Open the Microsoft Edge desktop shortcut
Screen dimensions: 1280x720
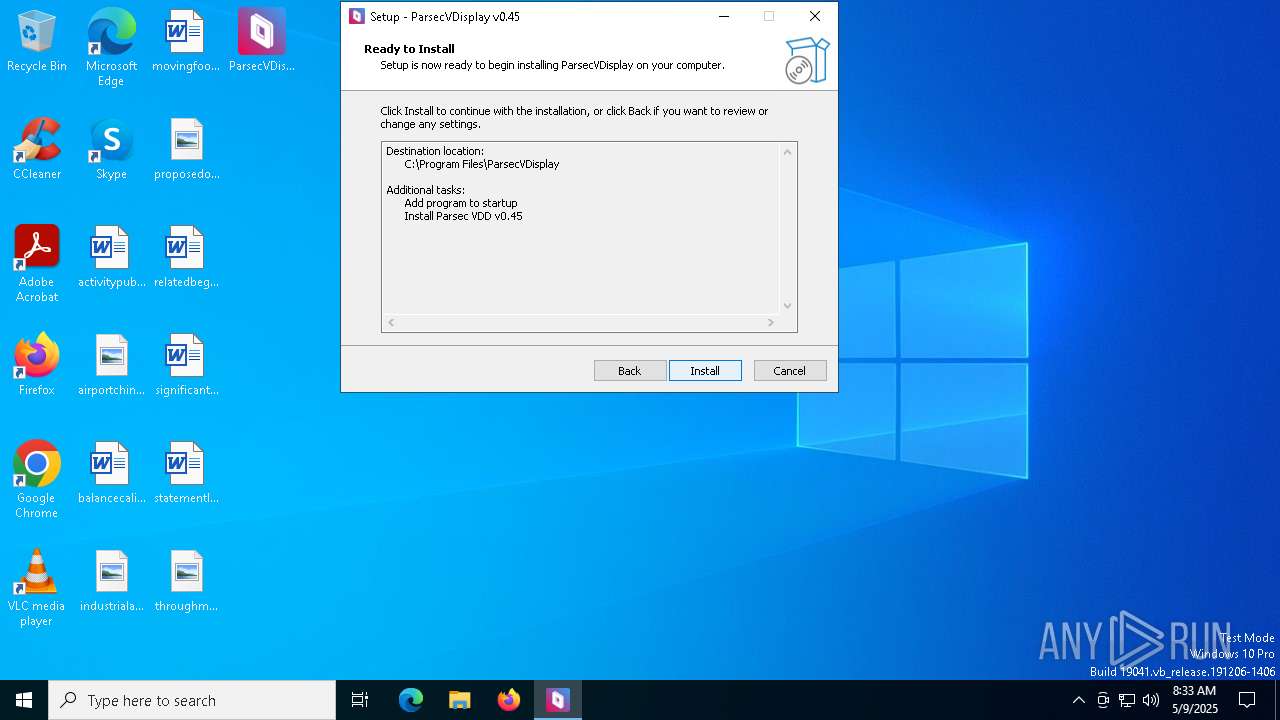111,48
